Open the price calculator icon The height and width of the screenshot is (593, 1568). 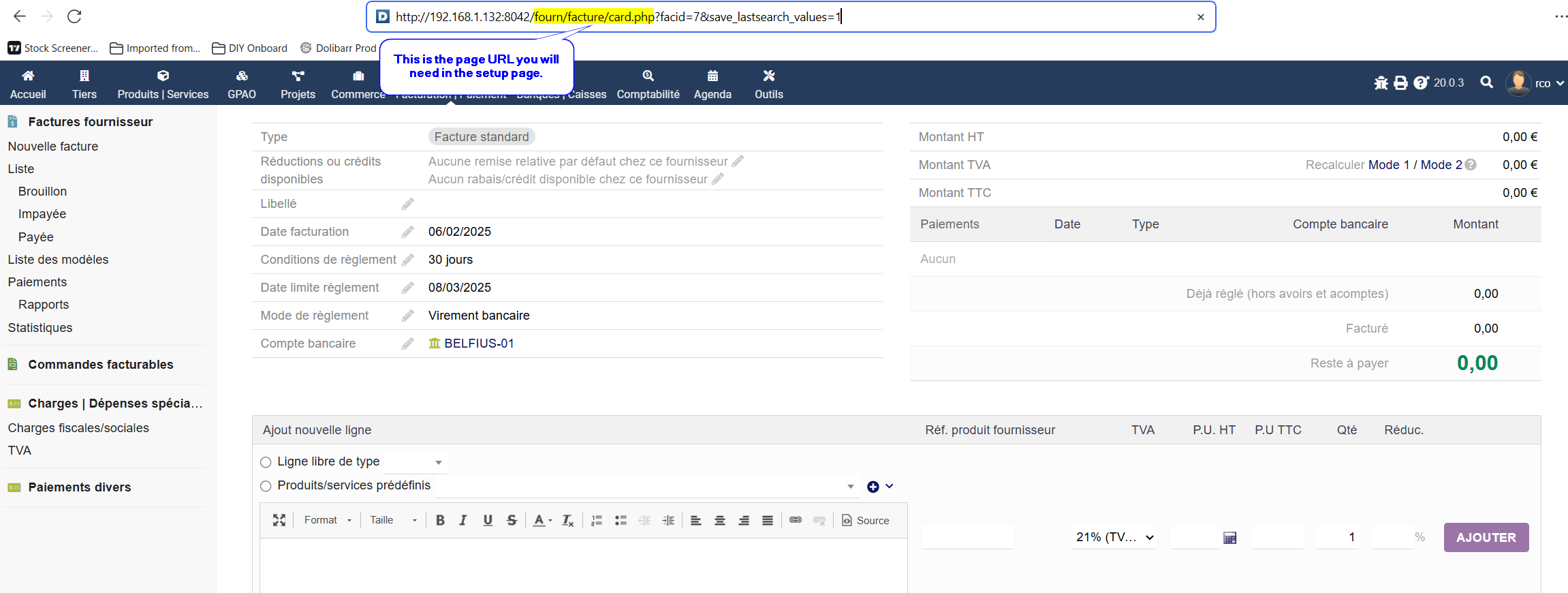pos(1229,538)
